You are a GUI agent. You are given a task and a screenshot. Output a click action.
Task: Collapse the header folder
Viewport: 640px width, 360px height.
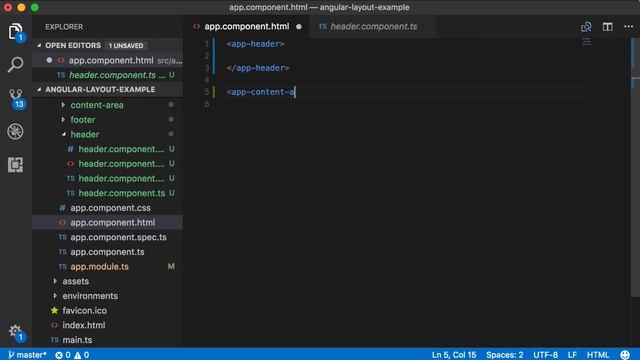pyautogui.click(x=84, y=134)
